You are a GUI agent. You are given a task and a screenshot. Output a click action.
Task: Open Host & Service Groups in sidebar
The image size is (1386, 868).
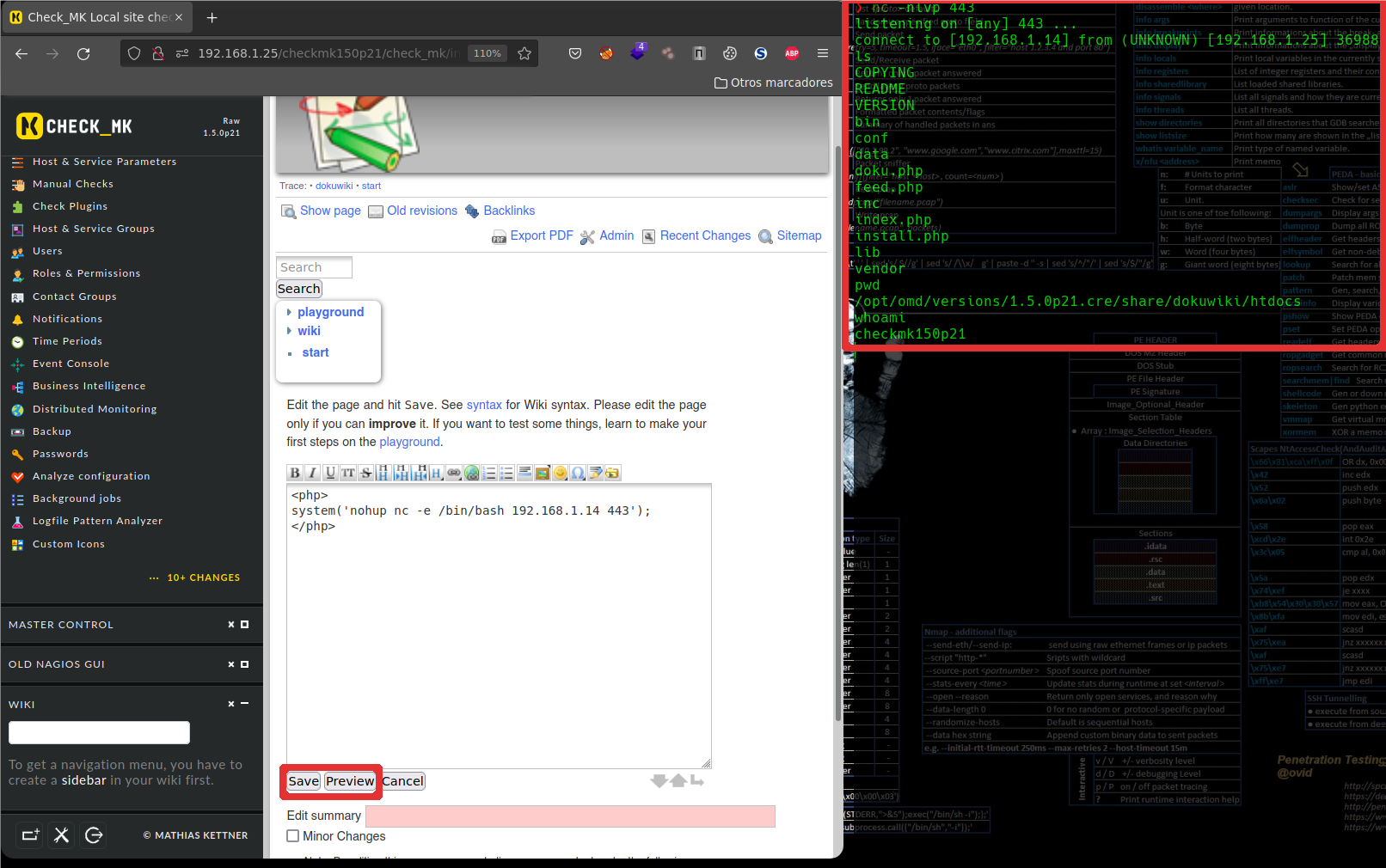(x=93, y=229)
